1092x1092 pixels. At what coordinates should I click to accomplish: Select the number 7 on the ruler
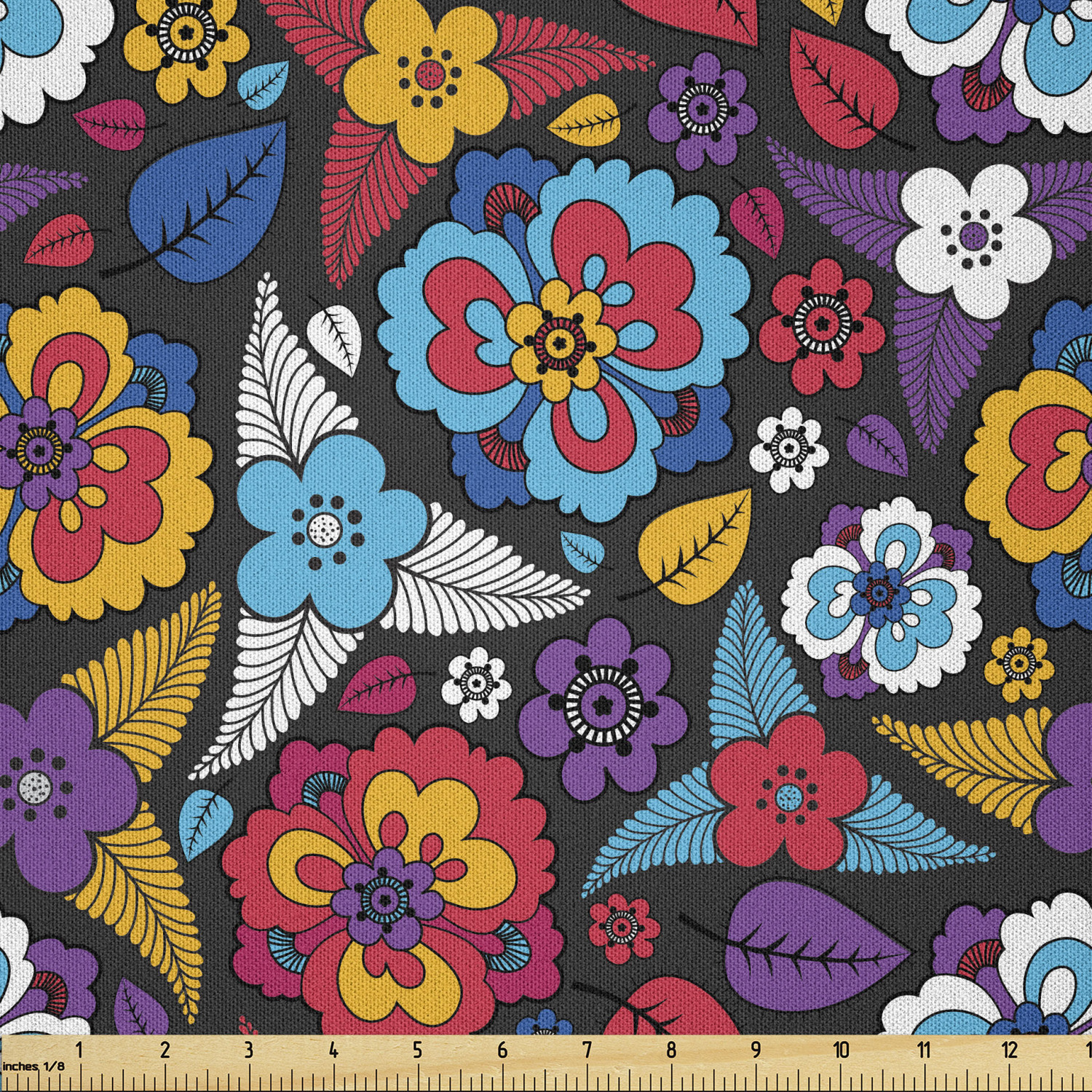(x=587, y=1051)
